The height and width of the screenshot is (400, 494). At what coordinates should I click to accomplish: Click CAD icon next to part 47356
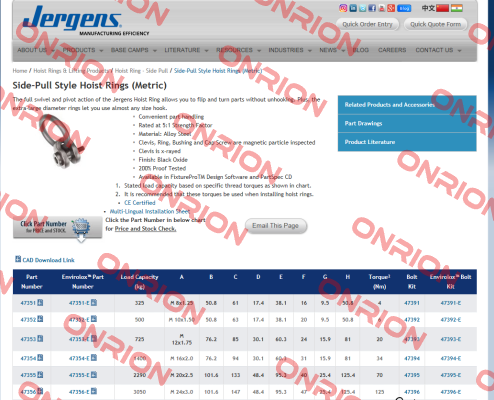pyautogui.click(x=40, y=391)
